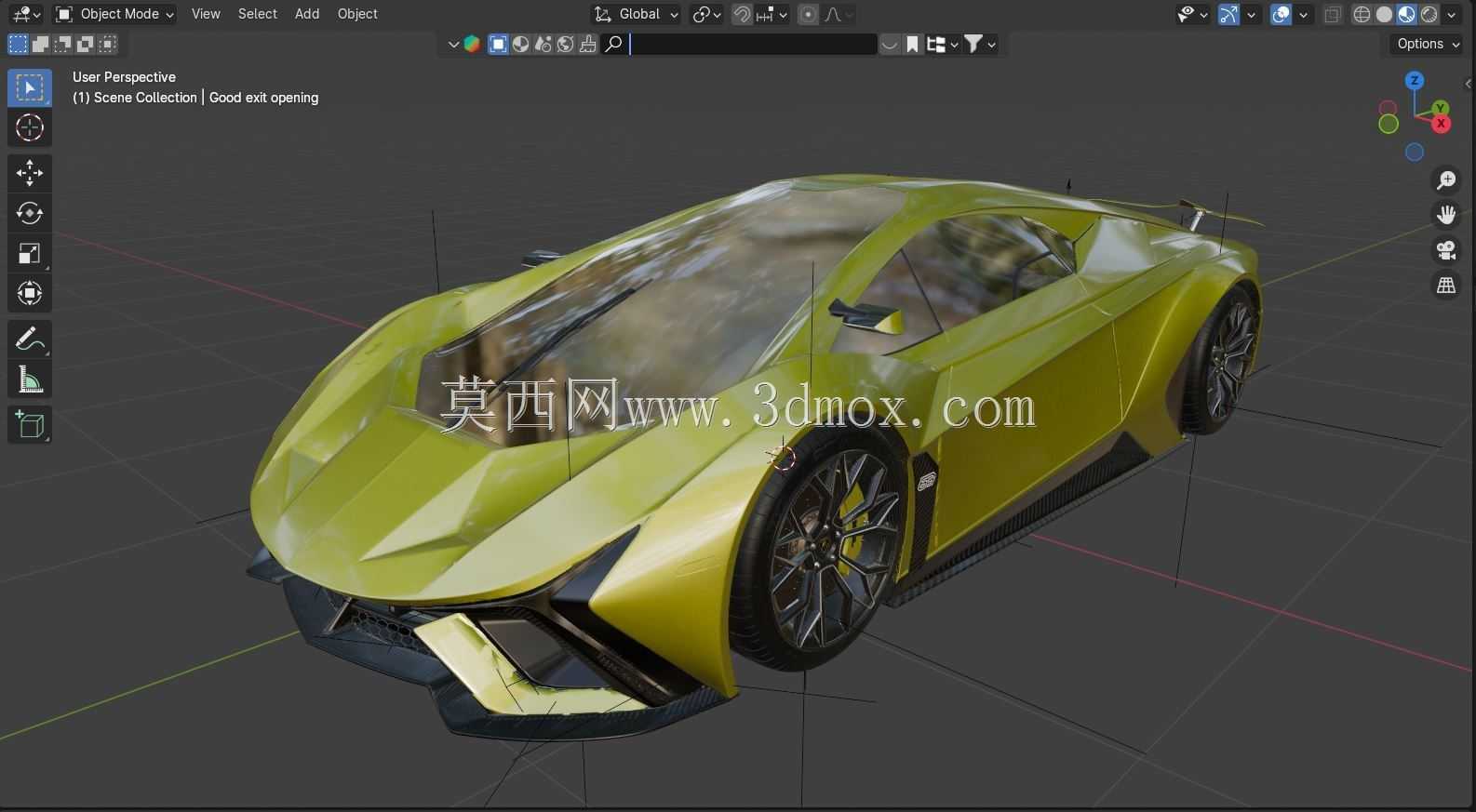This screenshot has width=1476, height=812.
Task: Choose the Measure ruler tool
Action: [x=30, y=379]
